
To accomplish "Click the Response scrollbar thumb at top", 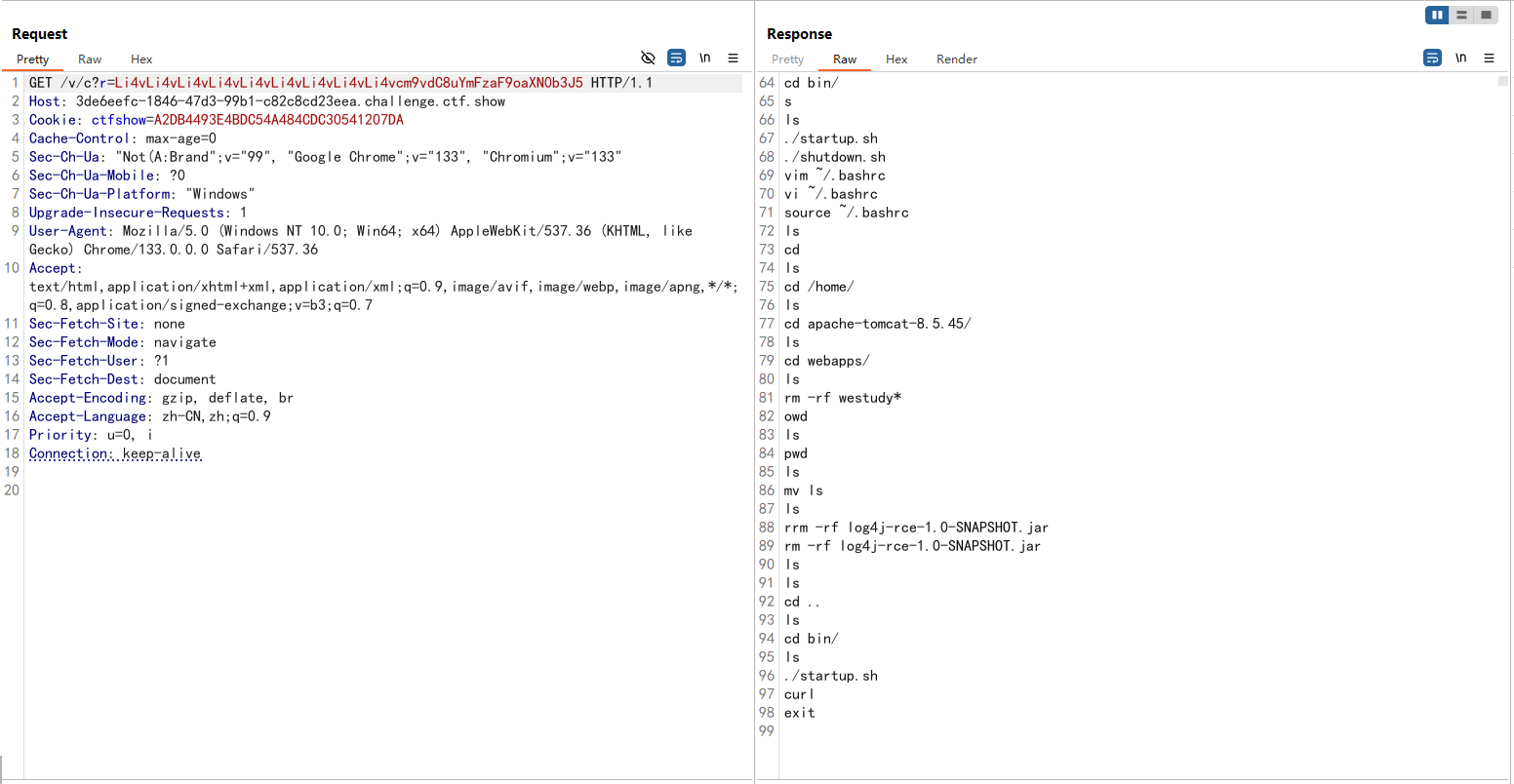I will (1502, 81).
